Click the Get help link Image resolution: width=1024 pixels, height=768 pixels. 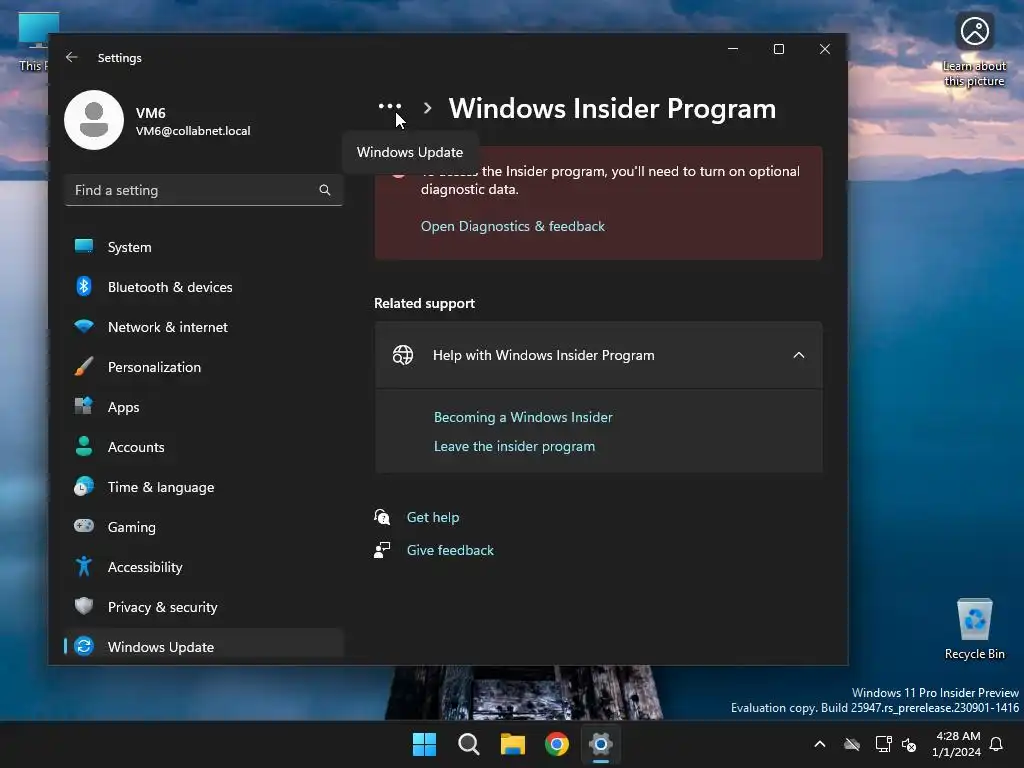coord(433,517)
